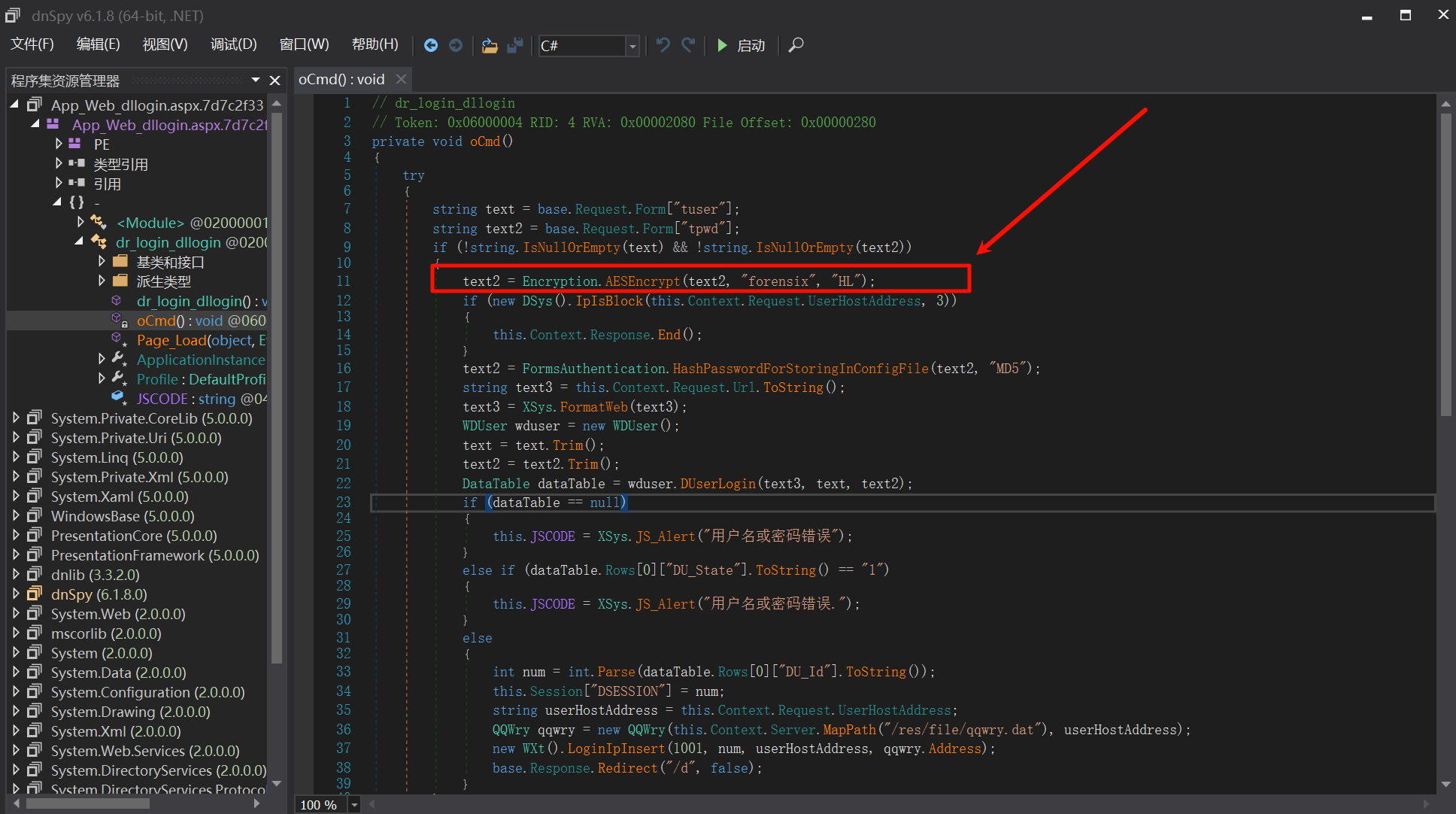Click the Redo toolbar icon
This screenshot has width=1456, height=814.
click(688, 45)
